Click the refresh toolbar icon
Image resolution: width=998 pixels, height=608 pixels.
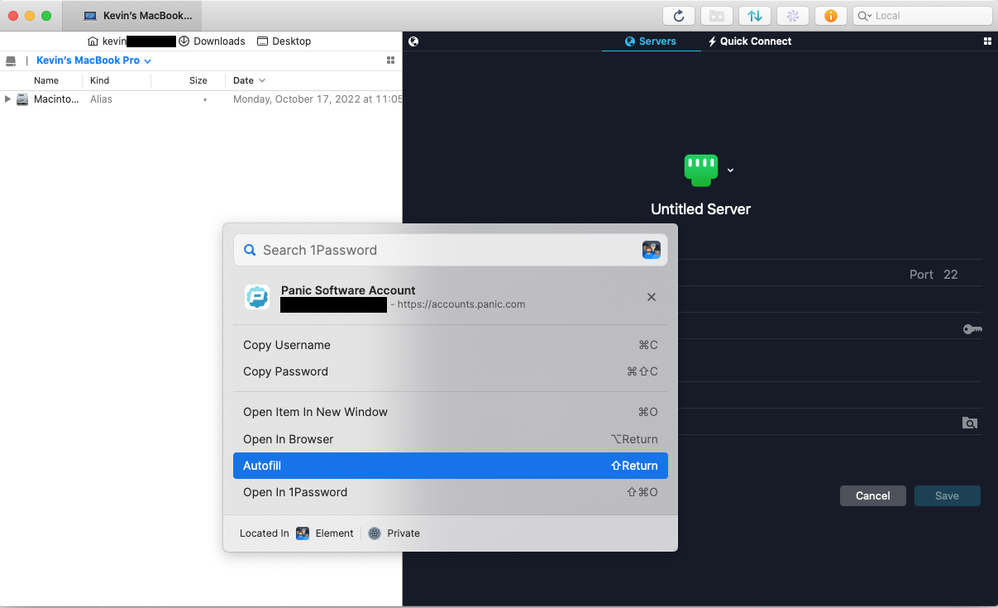pyautogui.click(x=679, y=16)
